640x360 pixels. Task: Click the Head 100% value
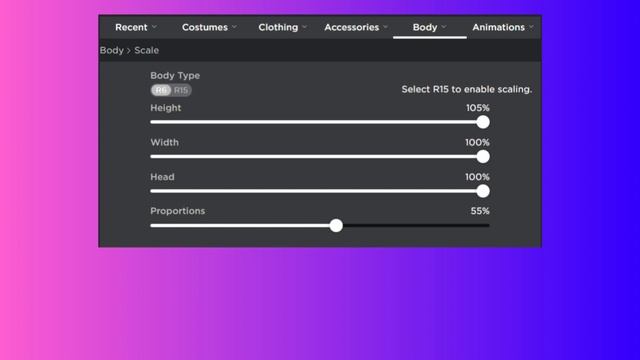click(477, 177)
